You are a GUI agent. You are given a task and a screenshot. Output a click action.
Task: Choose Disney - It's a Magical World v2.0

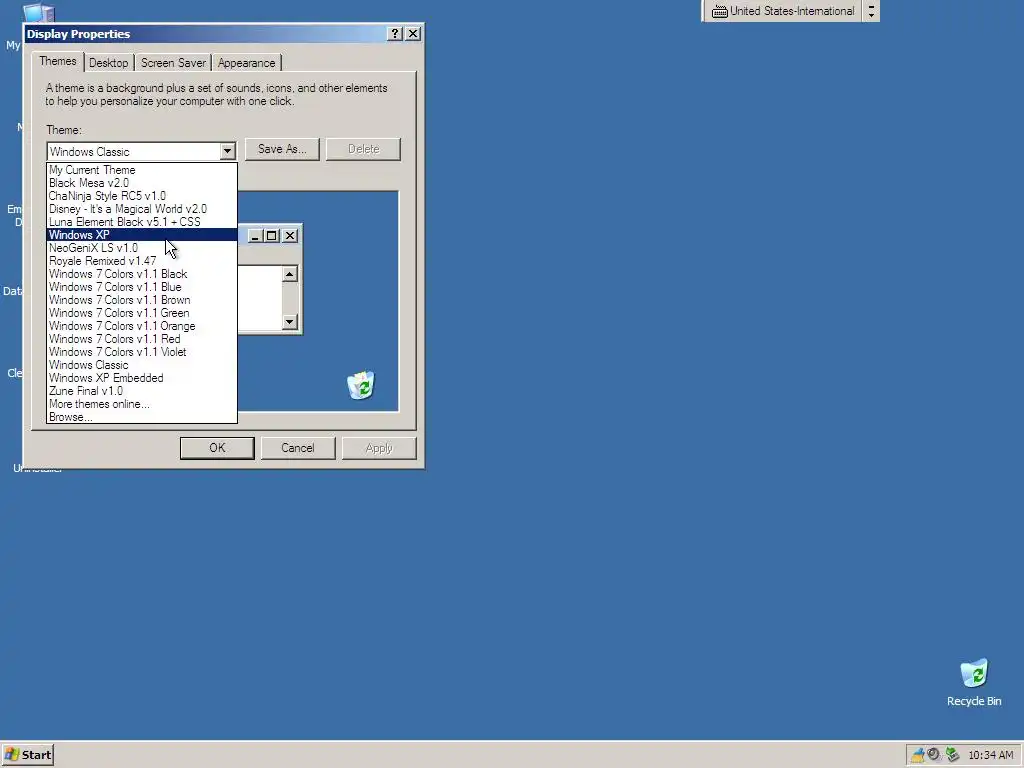coord(142,209)
